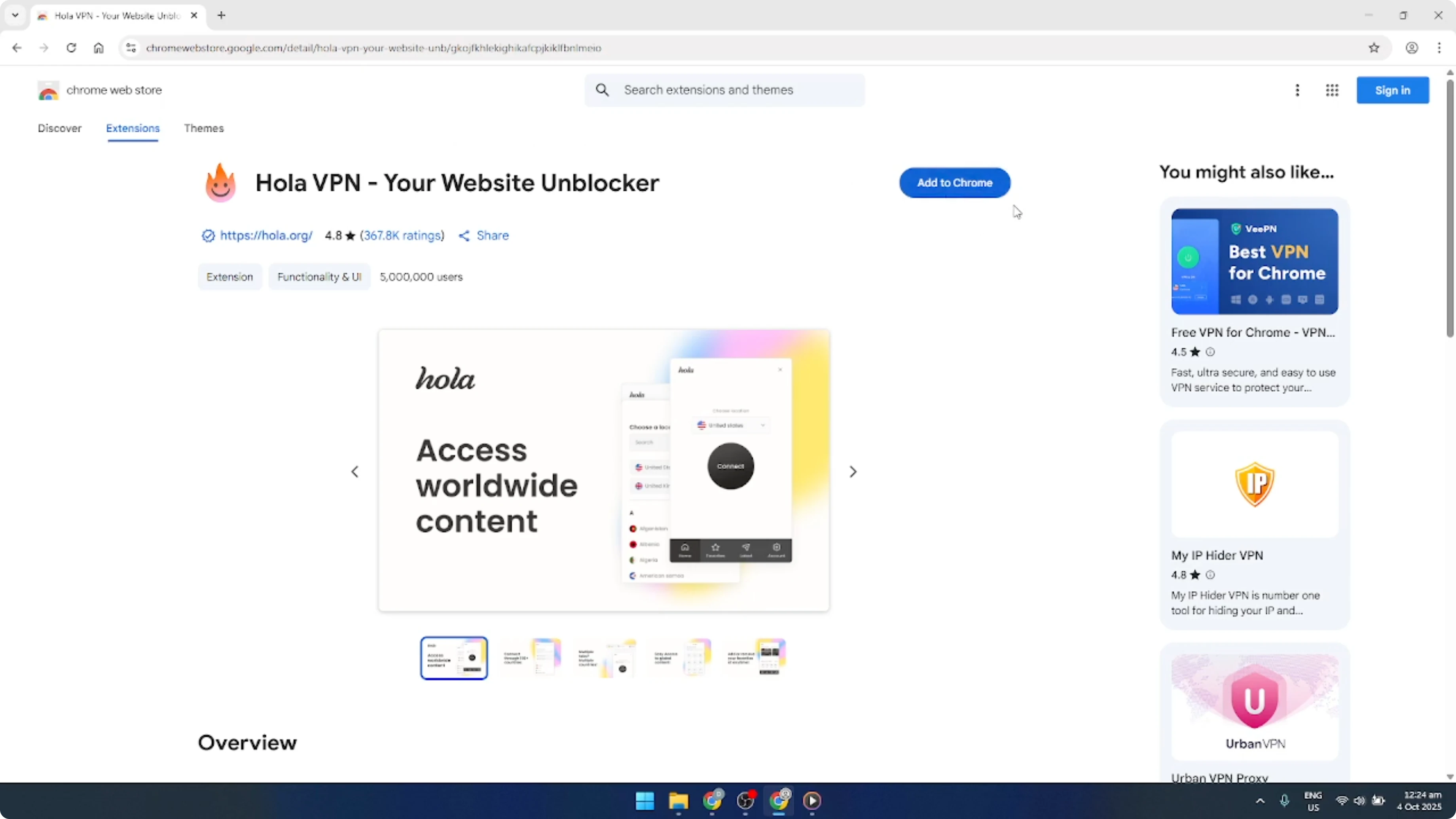Viewport: 1456px width, 819px height.
Task: Advance to the next carousel screenshot
Action: [853, 471]
